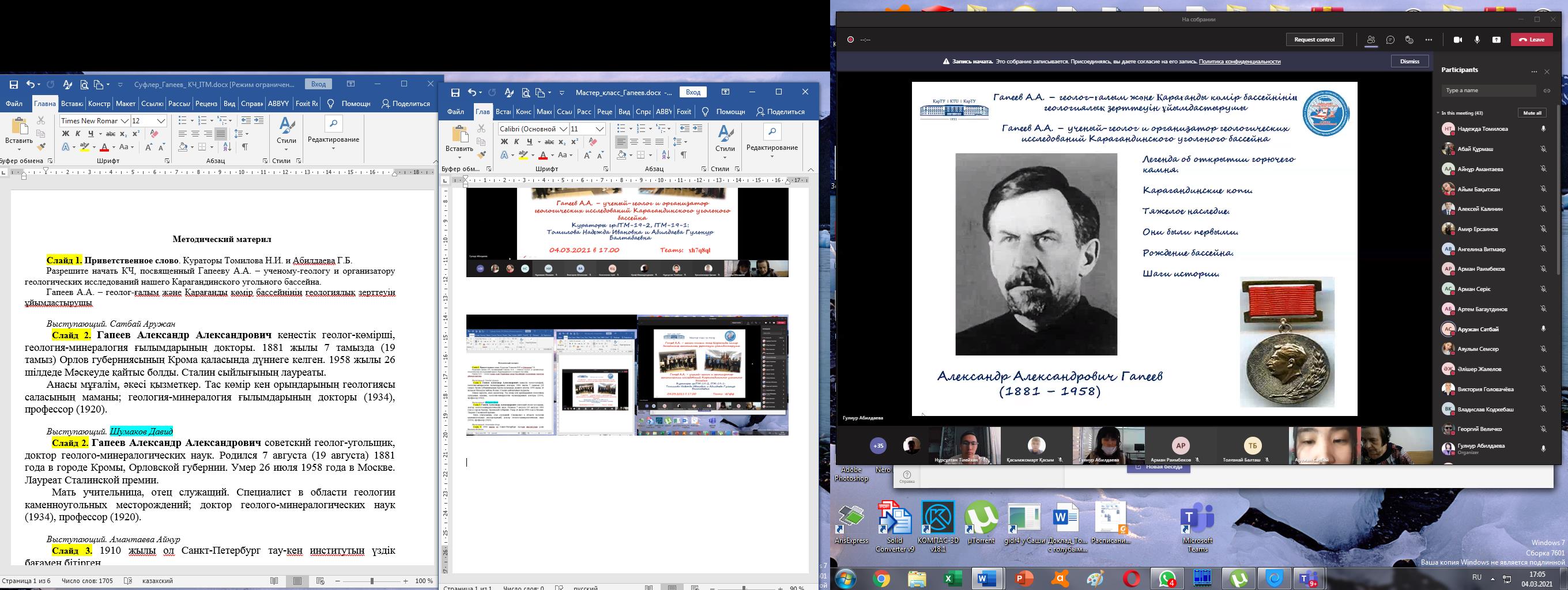This screenshot has height=590, width=1568.
Task: Expand Стили gallery in Суфлер_Гапеев window
Action: tap(286, 135)
